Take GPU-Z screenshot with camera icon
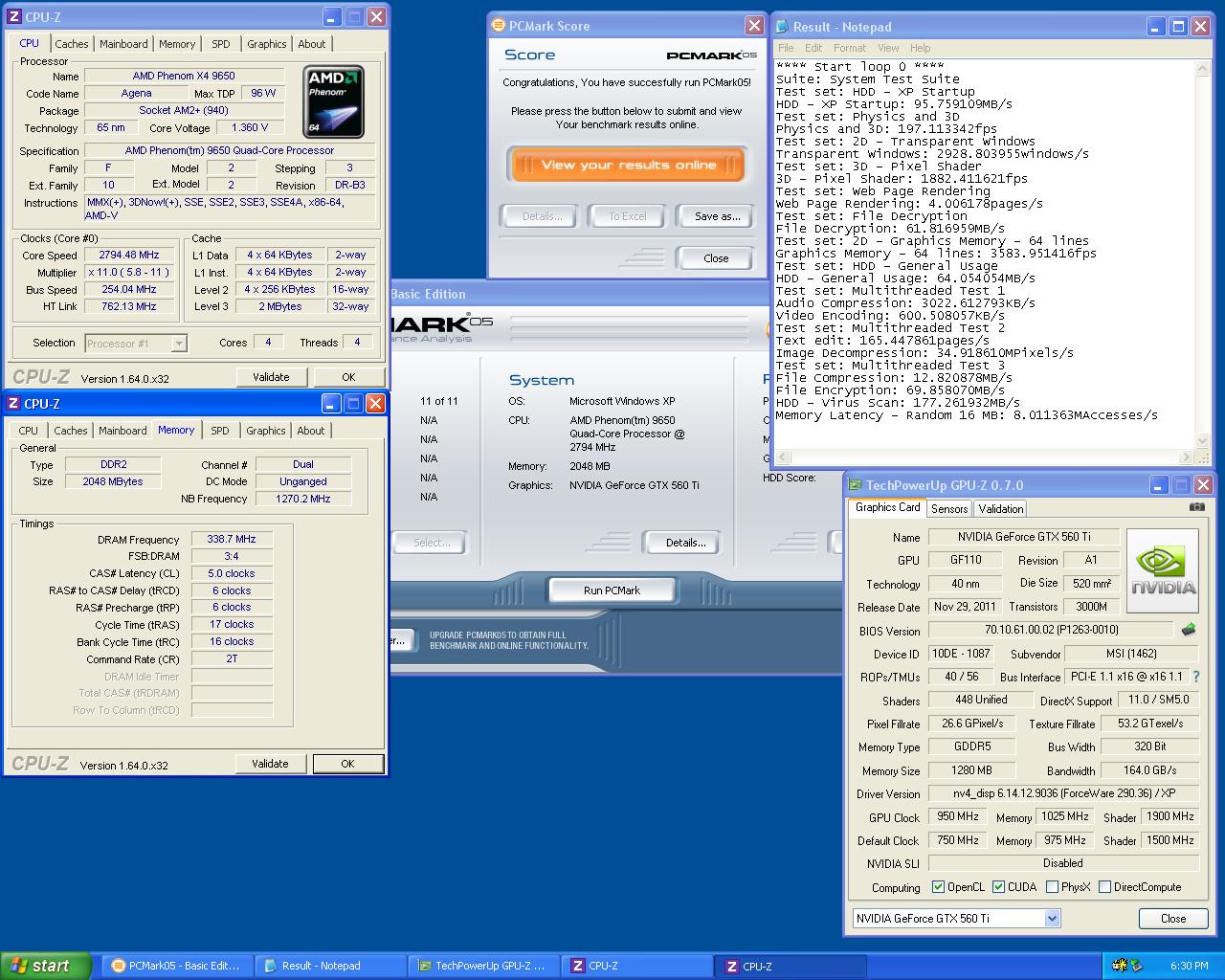 (x=1196, y=507)
